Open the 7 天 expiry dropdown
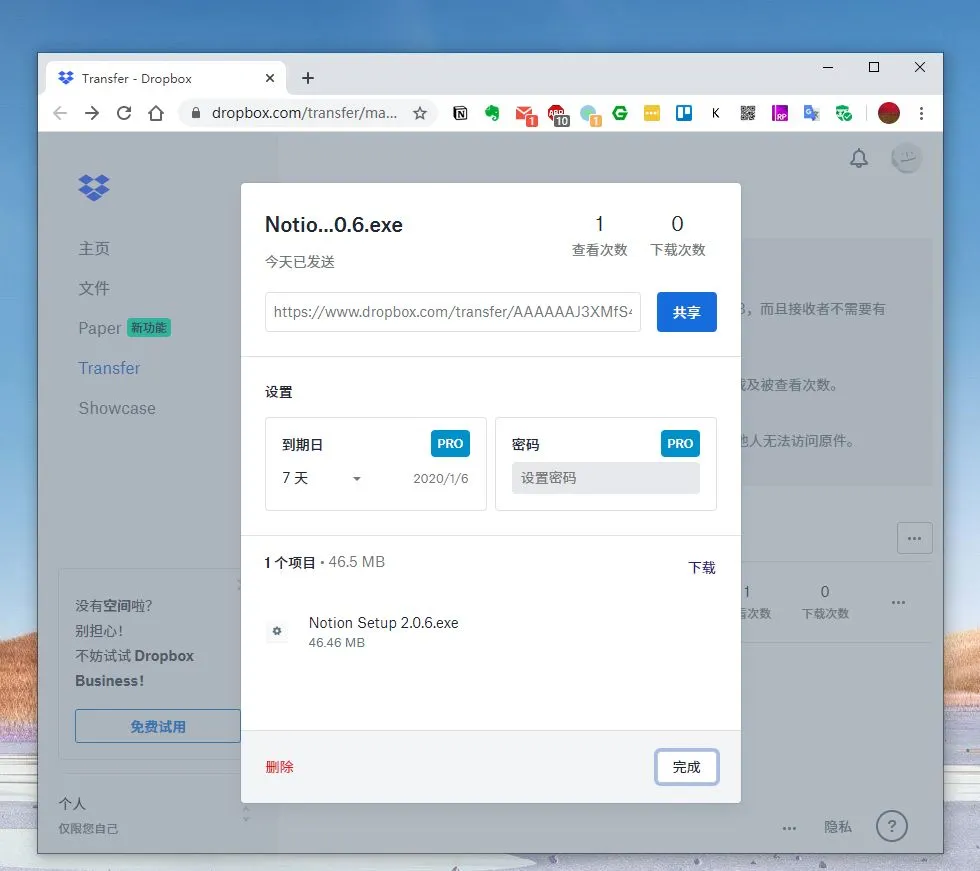Screen dimensions: 980x871 321,479
